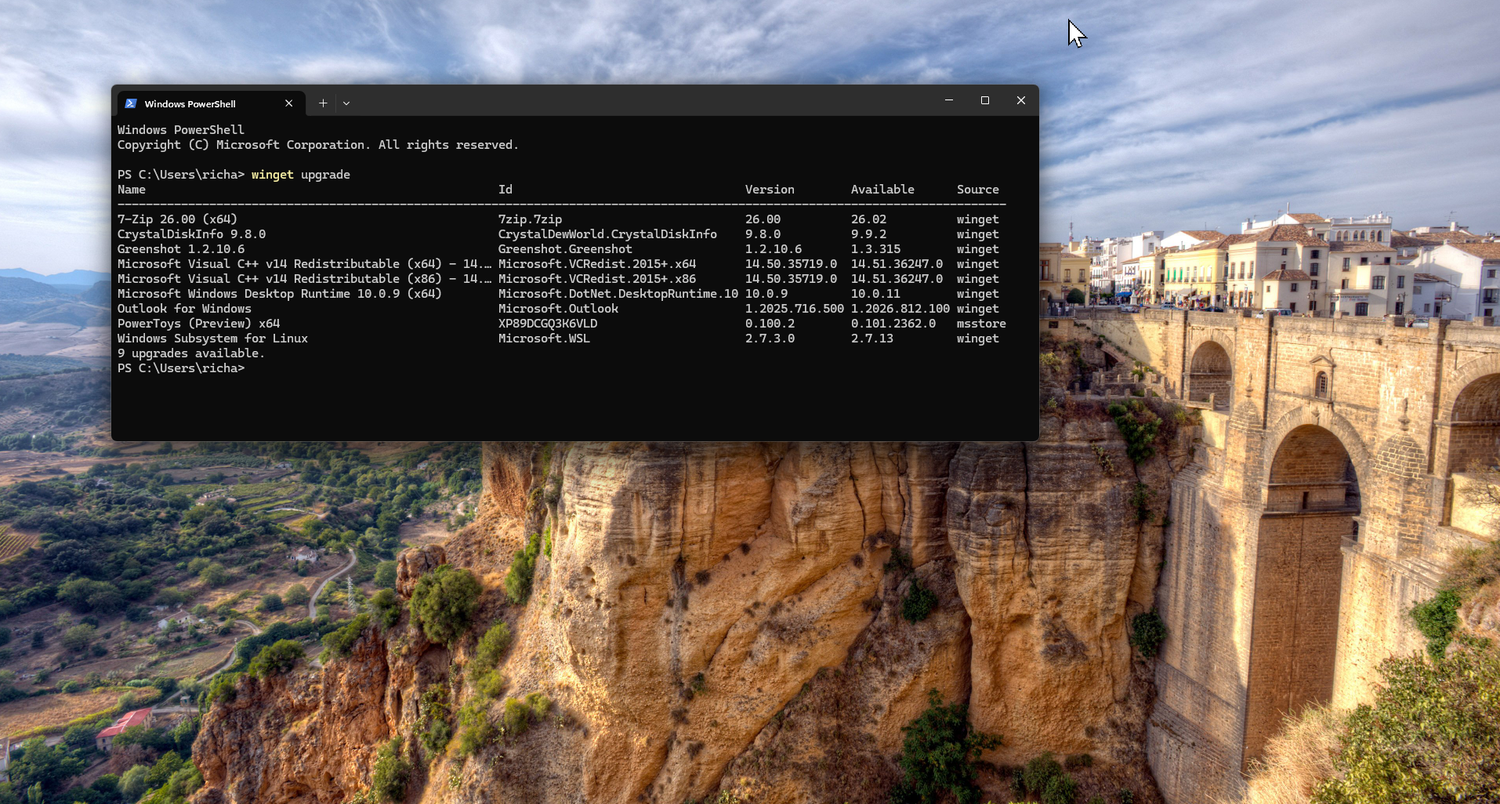Click available version '0.101.2362.0'
Screen dimensions: 1500x804
click(x=894, y=324)
